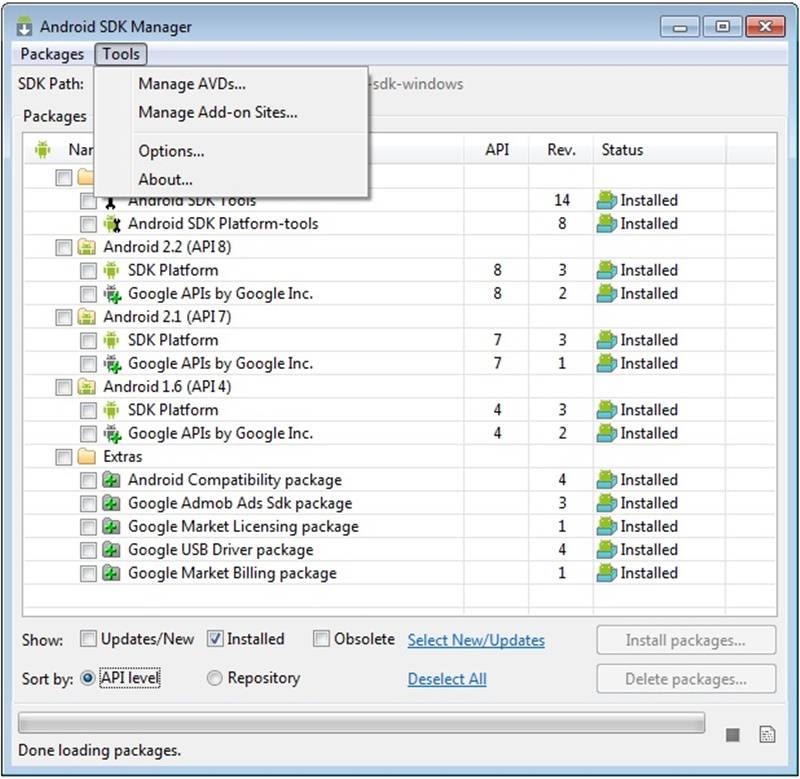Click Google APIs icon in the API 4 row
The height and width of the screenshot is (779, 800).
(112, 434)
